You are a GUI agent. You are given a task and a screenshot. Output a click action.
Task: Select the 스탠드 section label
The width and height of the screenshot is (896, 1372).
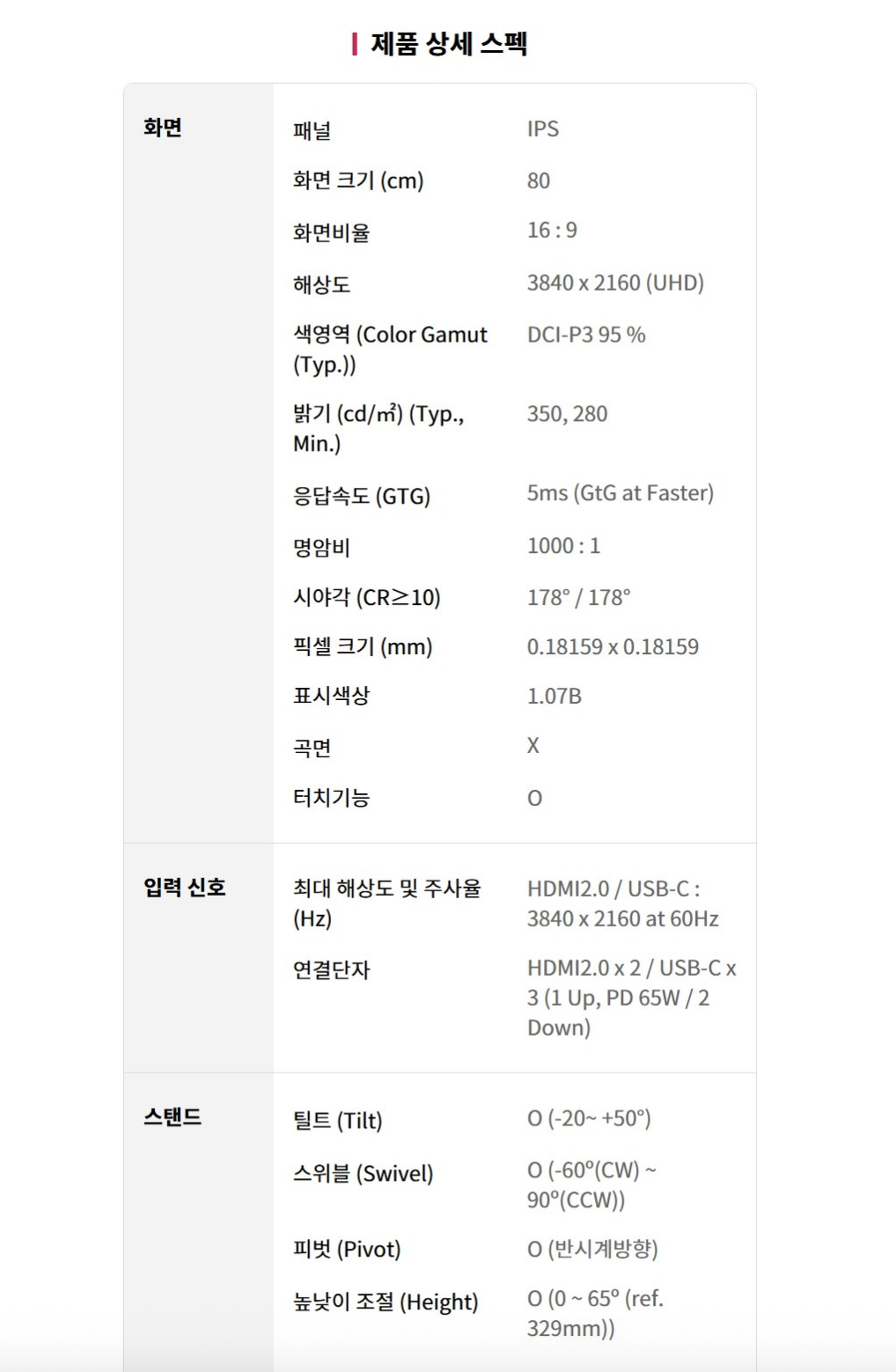point(173,1118)
